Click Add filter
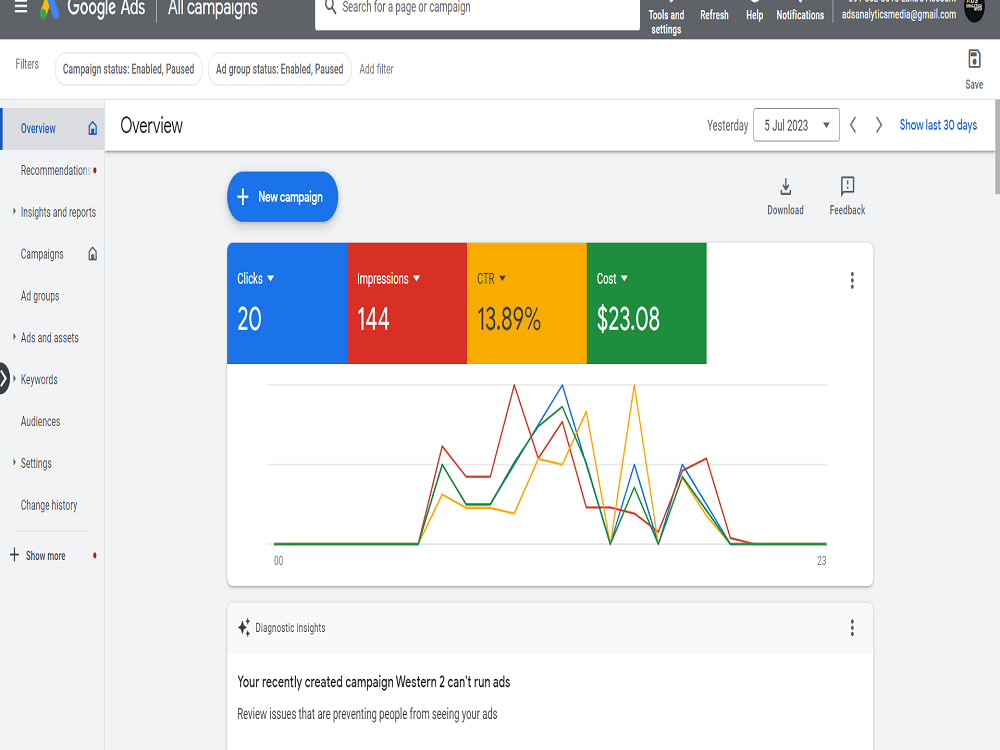 click(376, 69)
